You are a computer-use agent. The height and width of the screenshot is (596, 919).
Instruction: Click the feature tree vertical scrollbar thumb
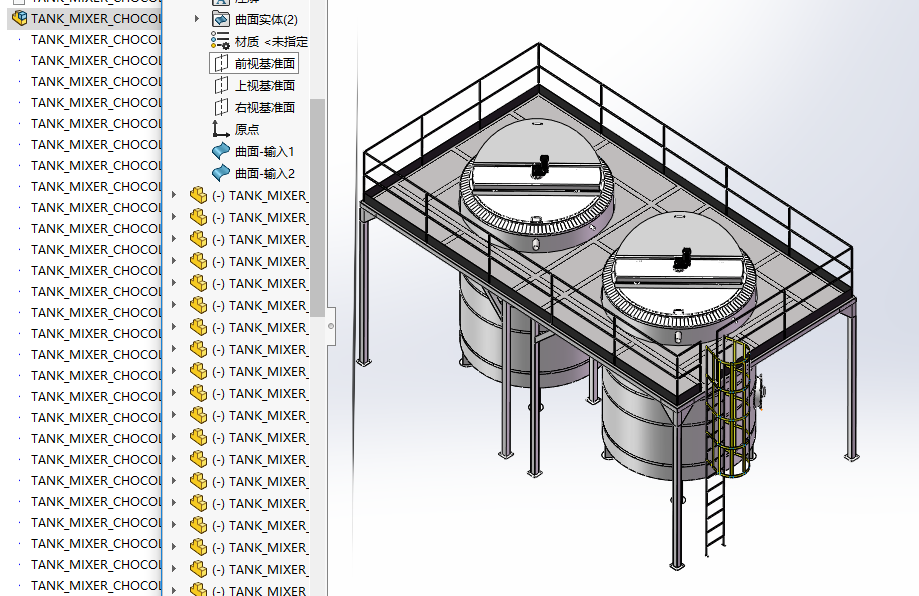tap(317, 208)
